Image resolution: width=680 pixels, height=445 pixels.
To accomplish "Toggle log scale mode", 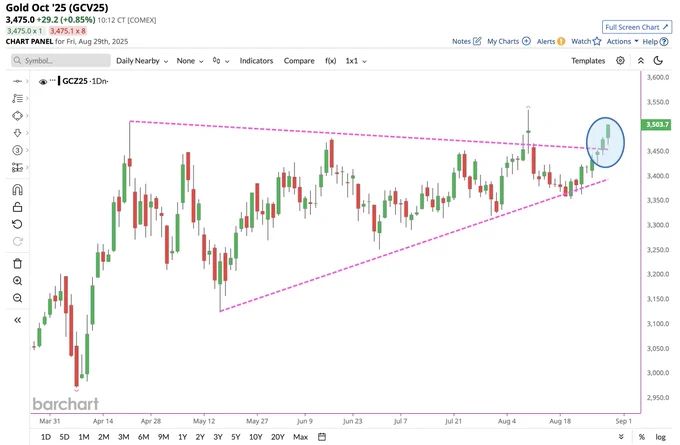I will 660,437.
